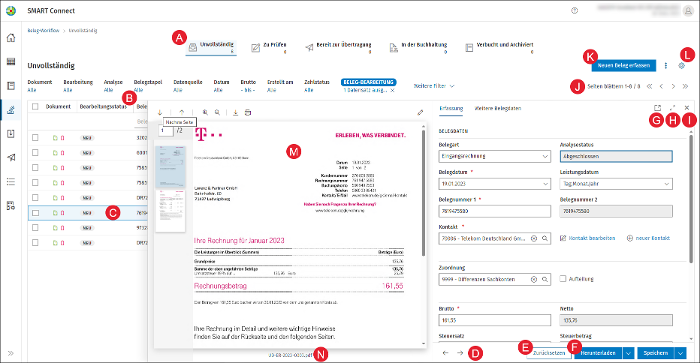Select the second page thumbnail in viewer
700x363 pixels.
click(x=170, y=210)
